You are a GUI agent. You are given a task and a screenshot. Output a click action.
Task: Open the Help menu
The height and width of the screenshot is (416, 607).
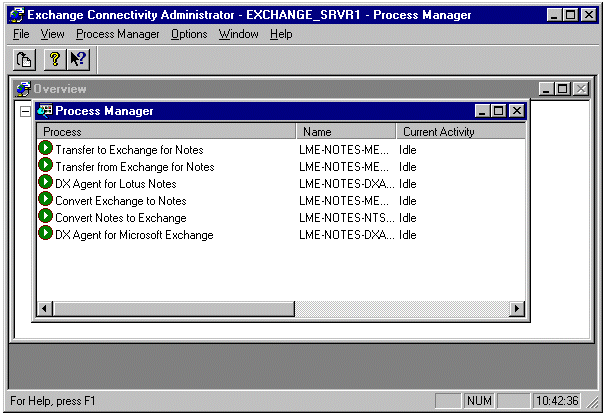click(281, 34)
